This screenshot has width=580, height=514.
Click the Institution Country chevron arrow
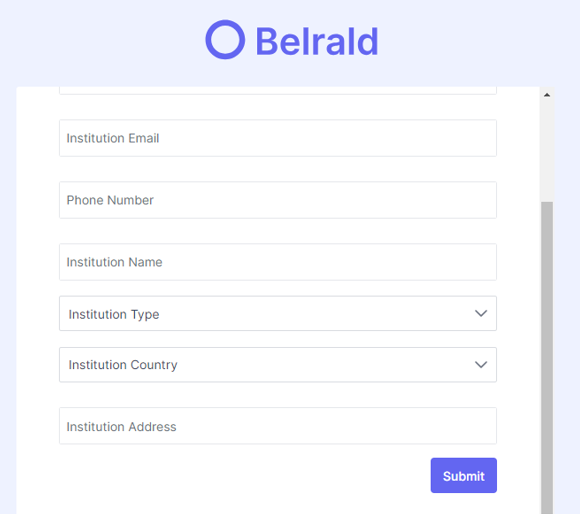(480, 365)
